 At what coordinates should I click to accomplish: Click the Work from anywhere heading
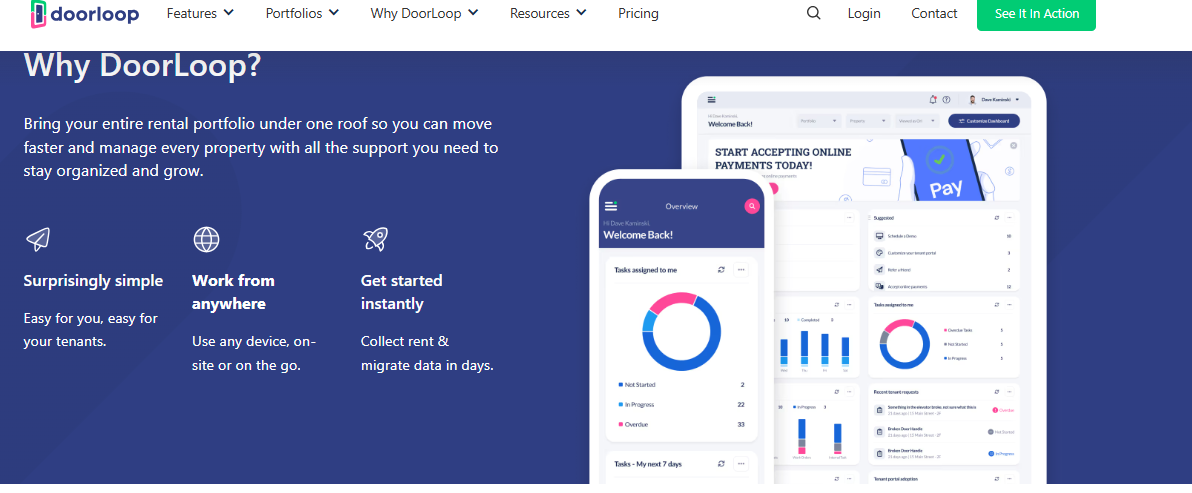[x=233, y=292]
